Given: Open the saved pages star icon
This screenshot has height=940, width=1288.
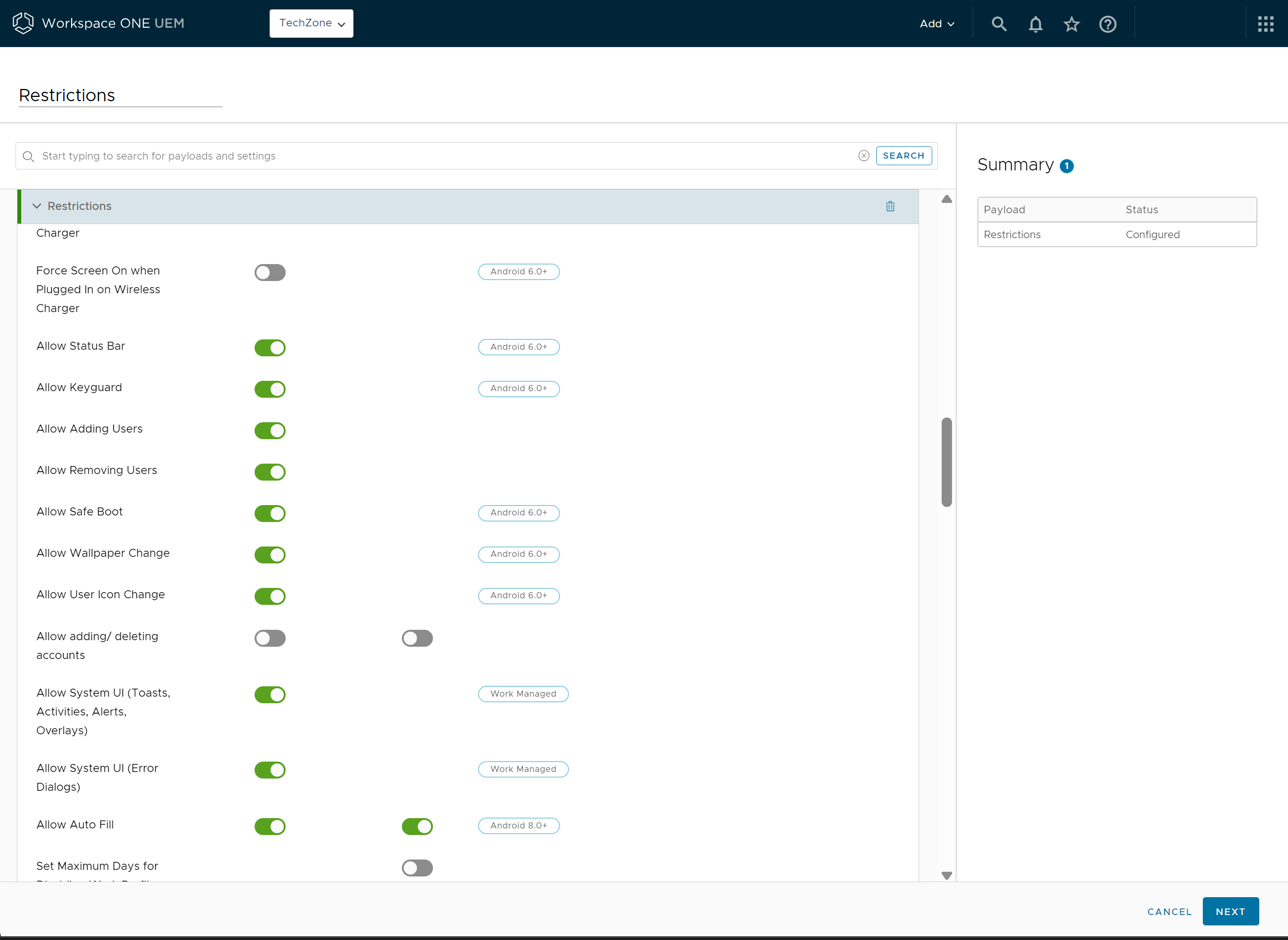Looking at the screenshot, I should click(x=1071, y=24).
